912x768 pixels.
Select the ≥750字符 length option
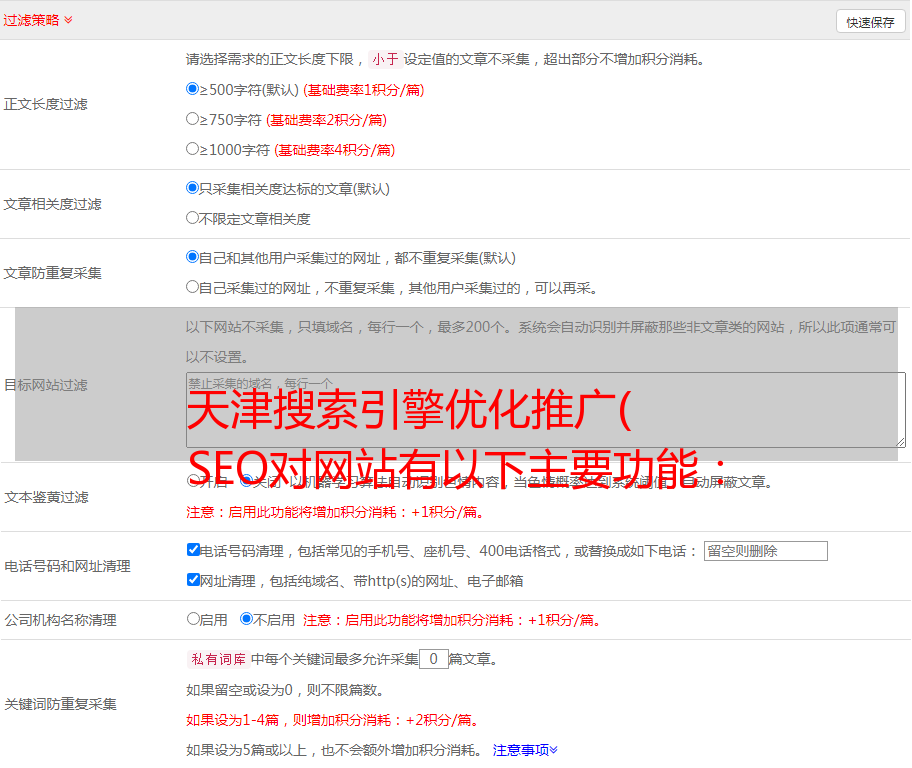tap(193, 119)
